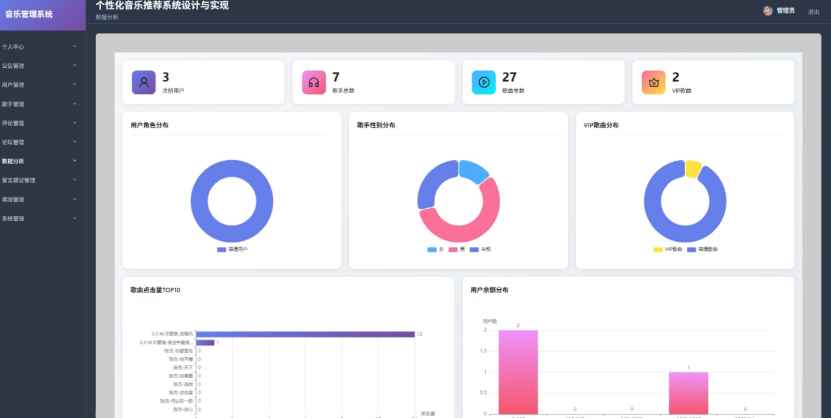This screenshot has height=418, width=831.
Task: Click the 数据分析 breadcrumb under the title
Action: pos(107,17)
